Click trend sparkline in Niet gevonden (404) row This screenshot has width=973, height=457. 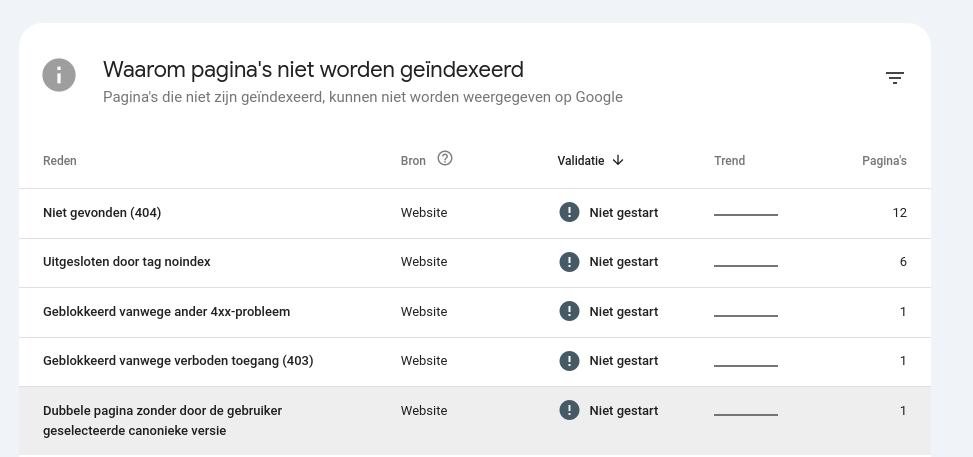[746, 215]
